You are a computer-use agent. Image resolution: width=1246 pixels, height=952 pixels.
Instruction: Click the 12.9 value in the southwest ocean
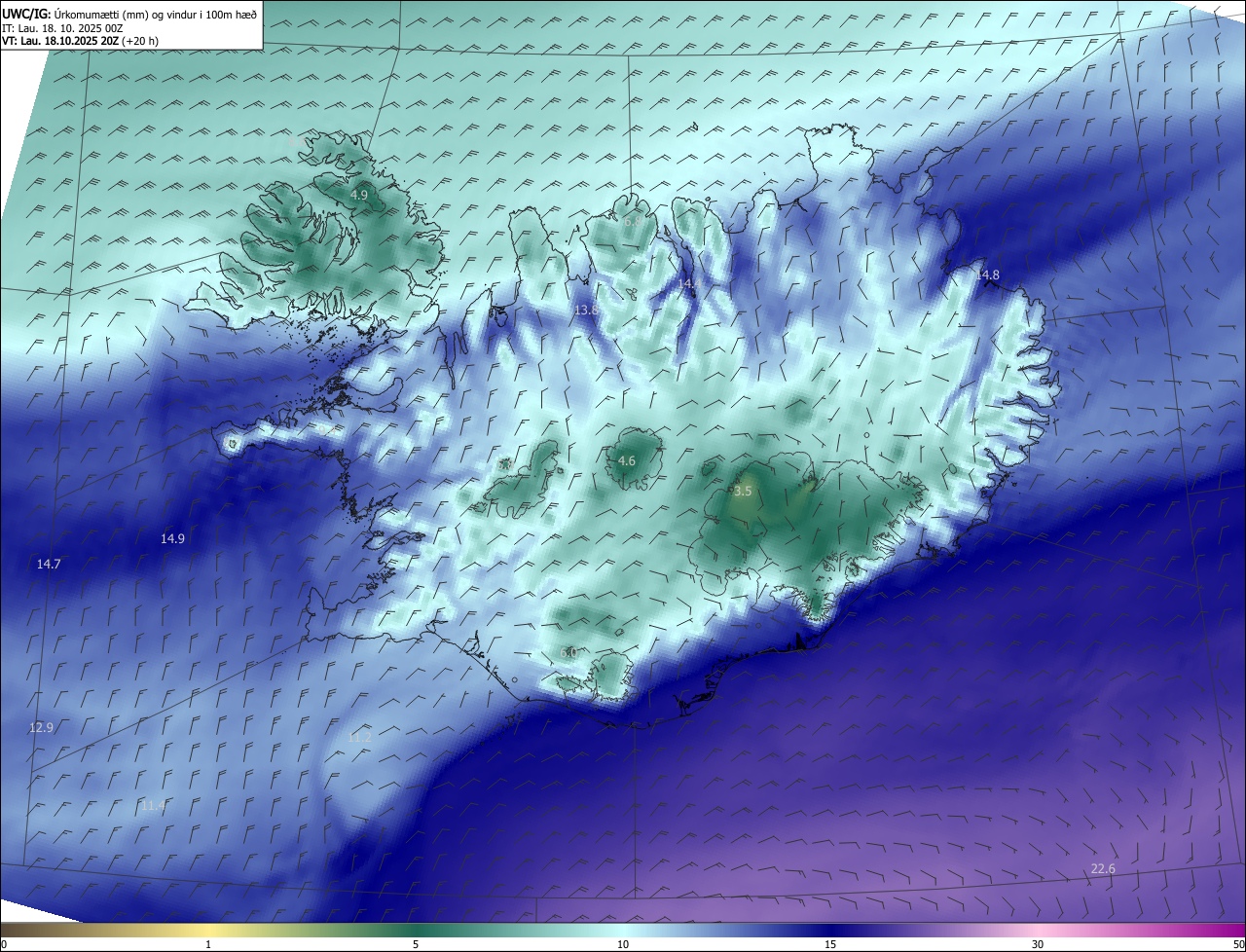(x=41, y=727)
